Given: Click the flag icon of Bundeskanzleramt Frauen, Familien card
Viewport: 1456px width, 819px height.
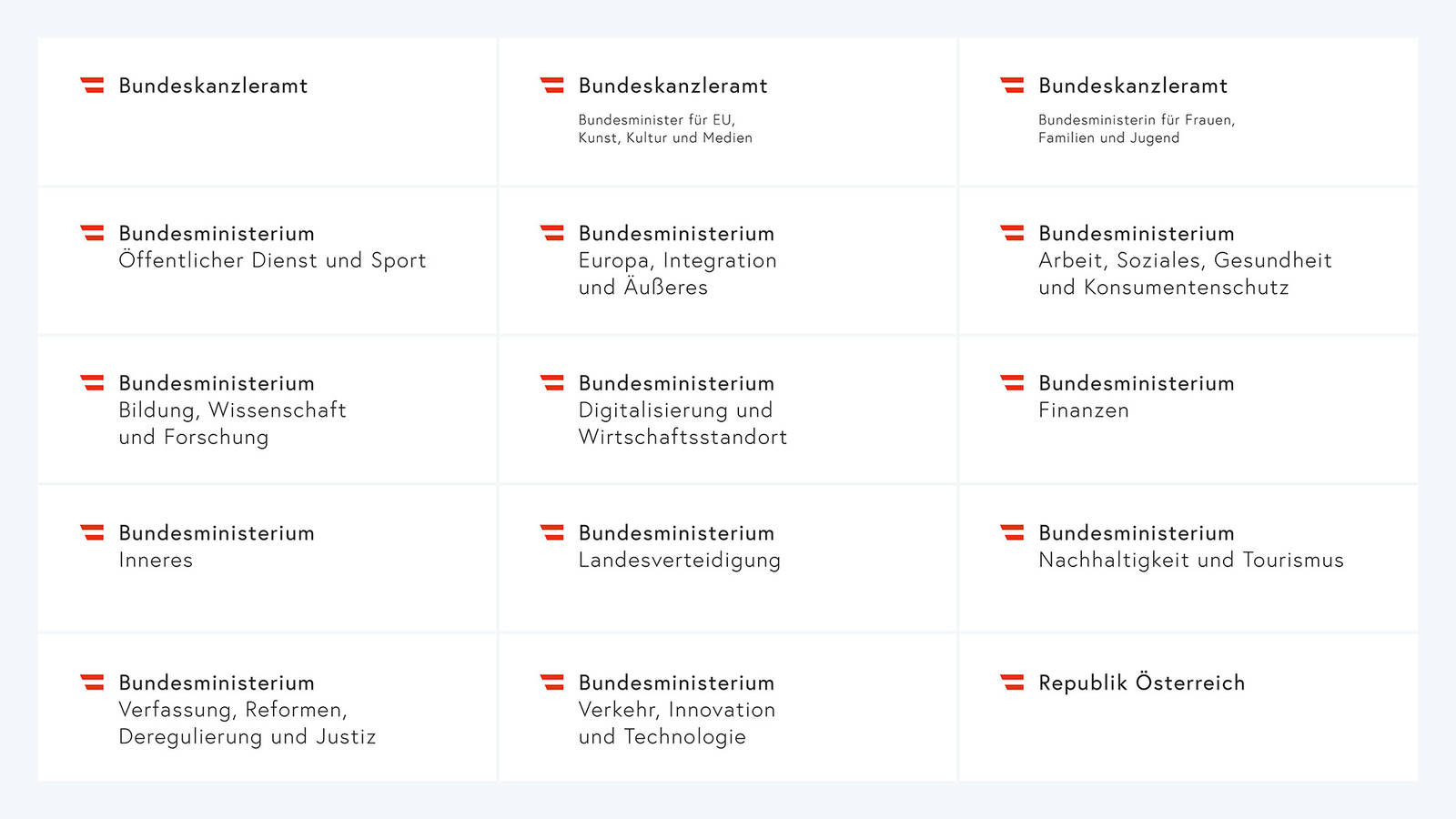Looking at the screenshot, I should (x=1012, y=85).
